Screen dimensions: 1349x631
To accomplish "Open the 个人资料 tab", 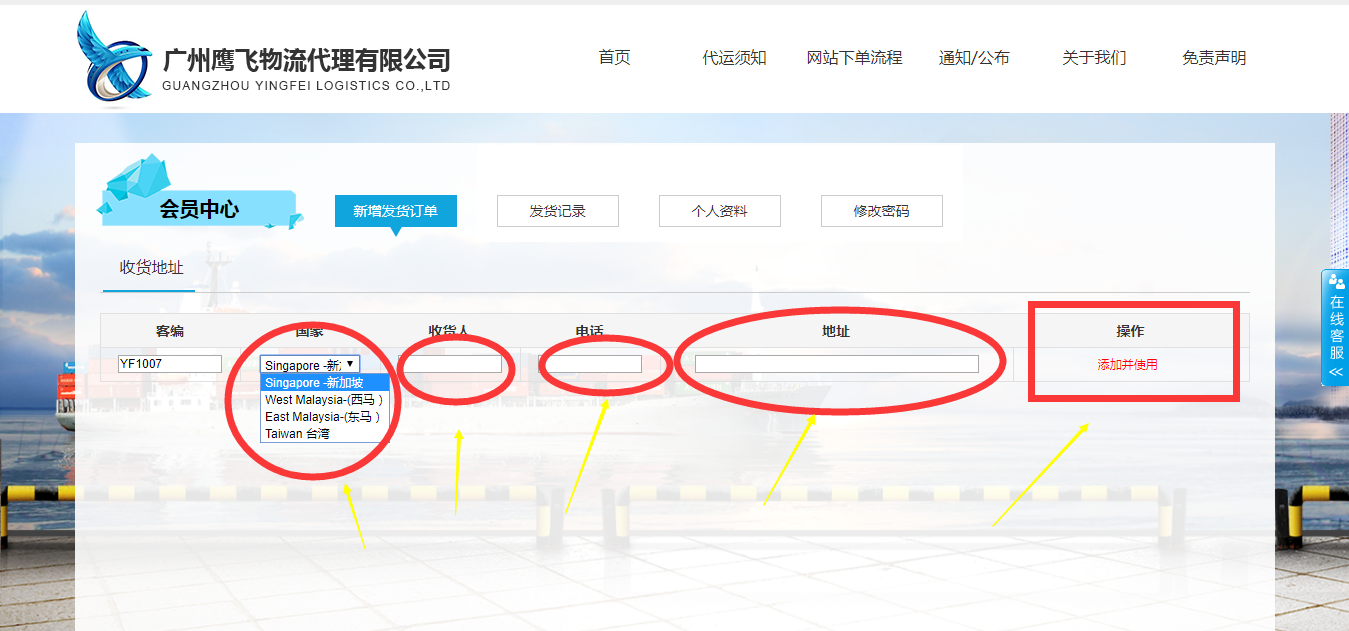I will tap(719, 211).
